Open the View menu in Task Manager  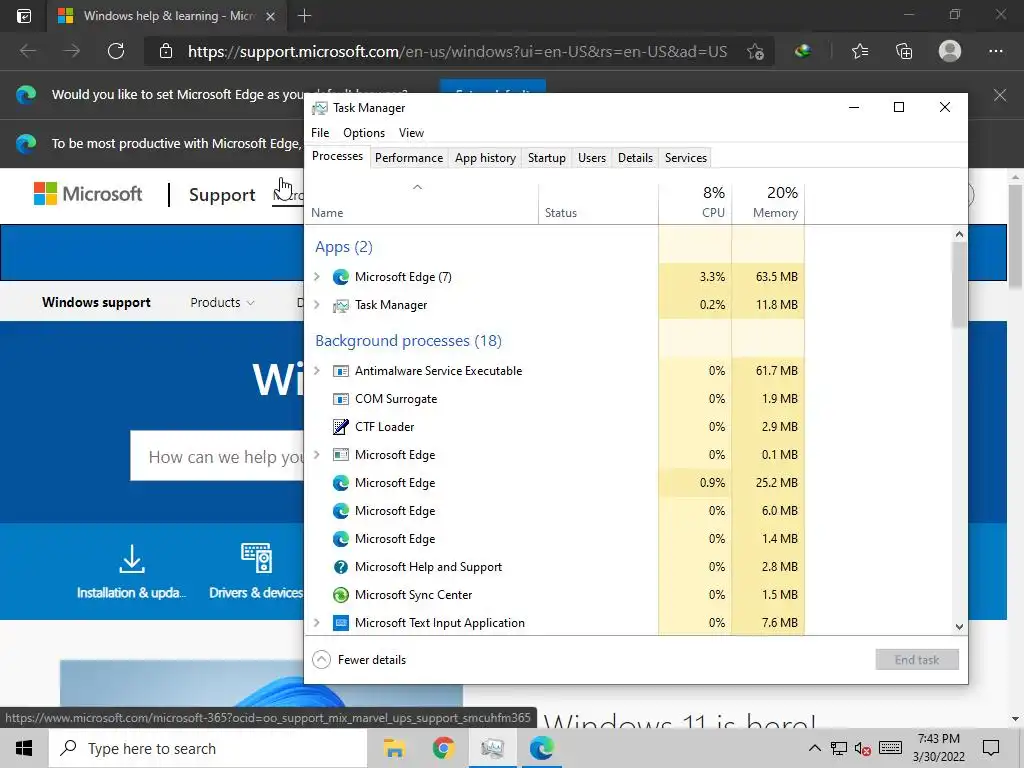click(x=411, y=133)
